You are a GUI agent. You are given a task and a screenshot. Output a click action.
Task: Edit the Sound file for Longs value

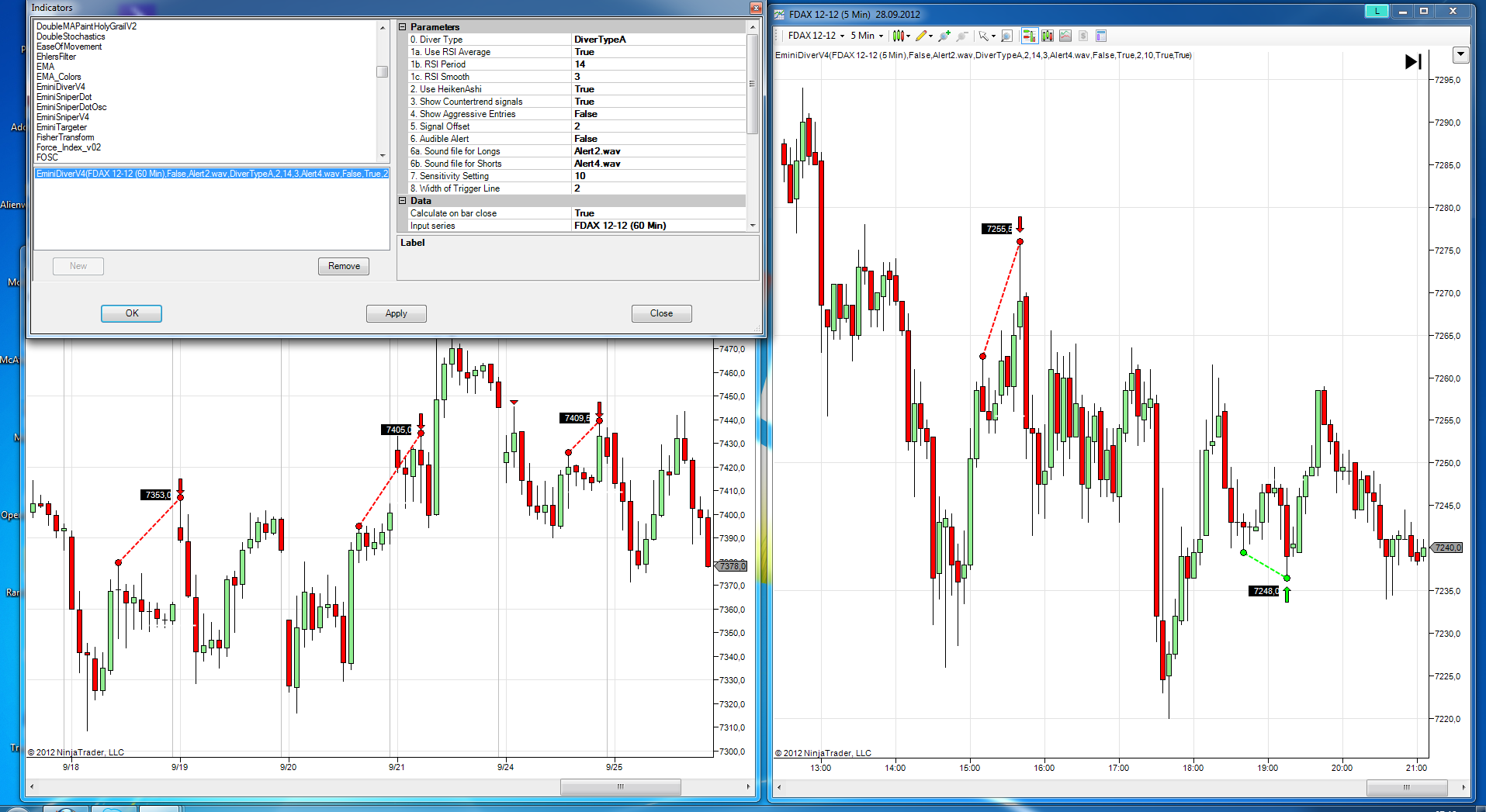click(659, 151)
